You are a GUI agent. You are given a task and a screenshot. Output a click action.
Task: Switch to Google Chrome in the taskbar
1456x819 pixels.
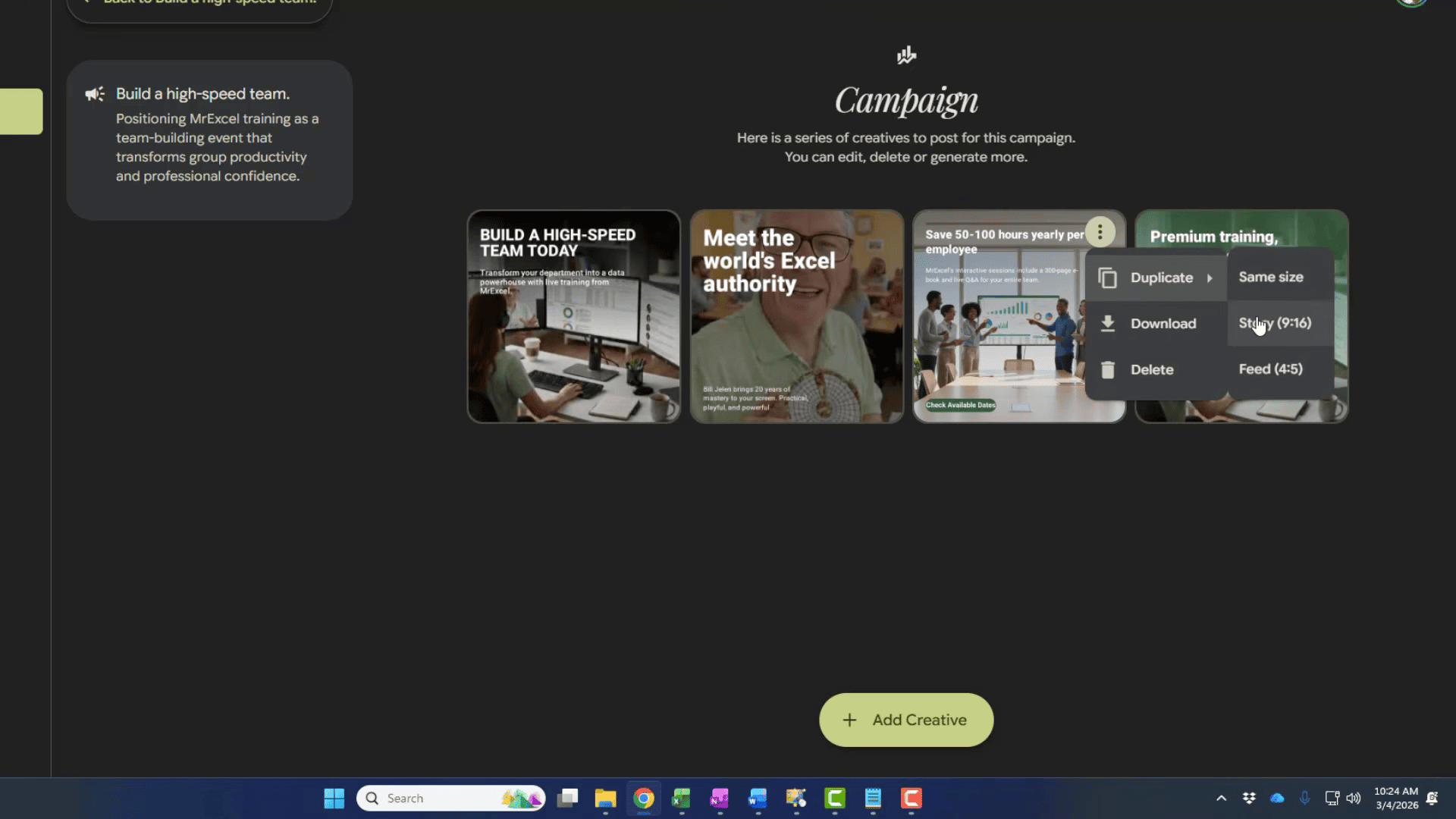pos(644,799)
